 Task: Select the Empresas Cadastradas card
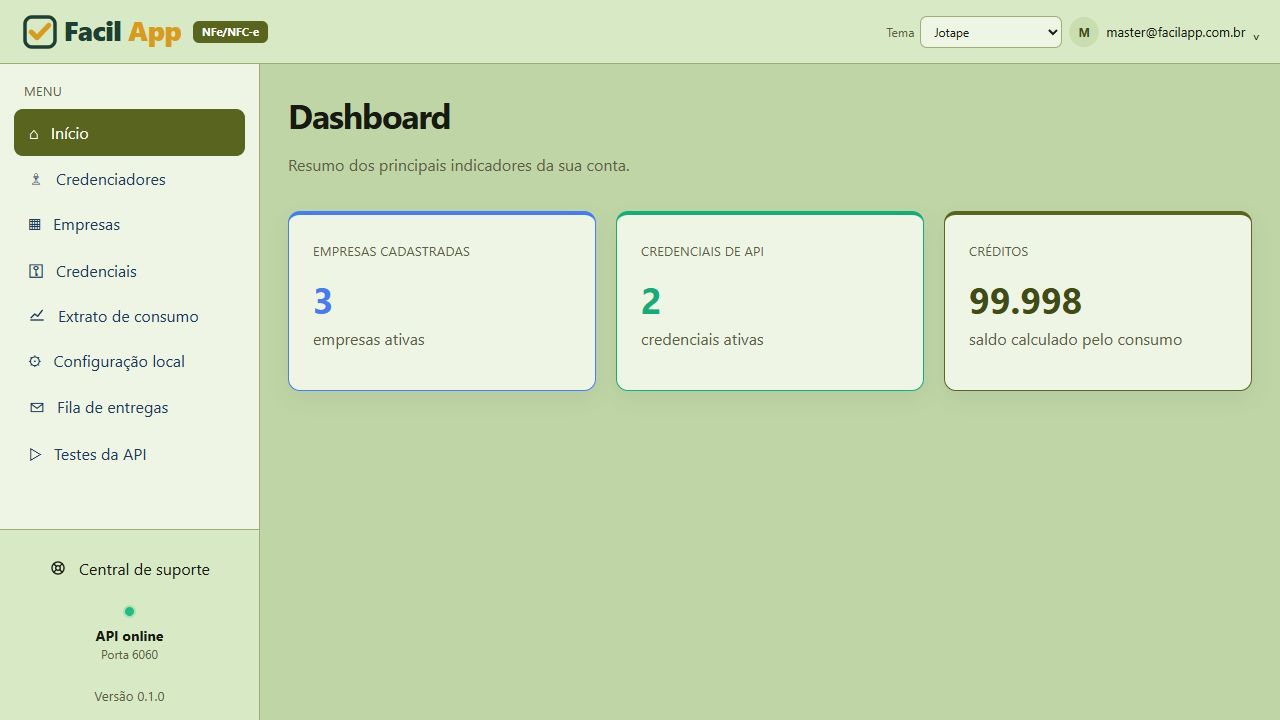coord(442,301)
